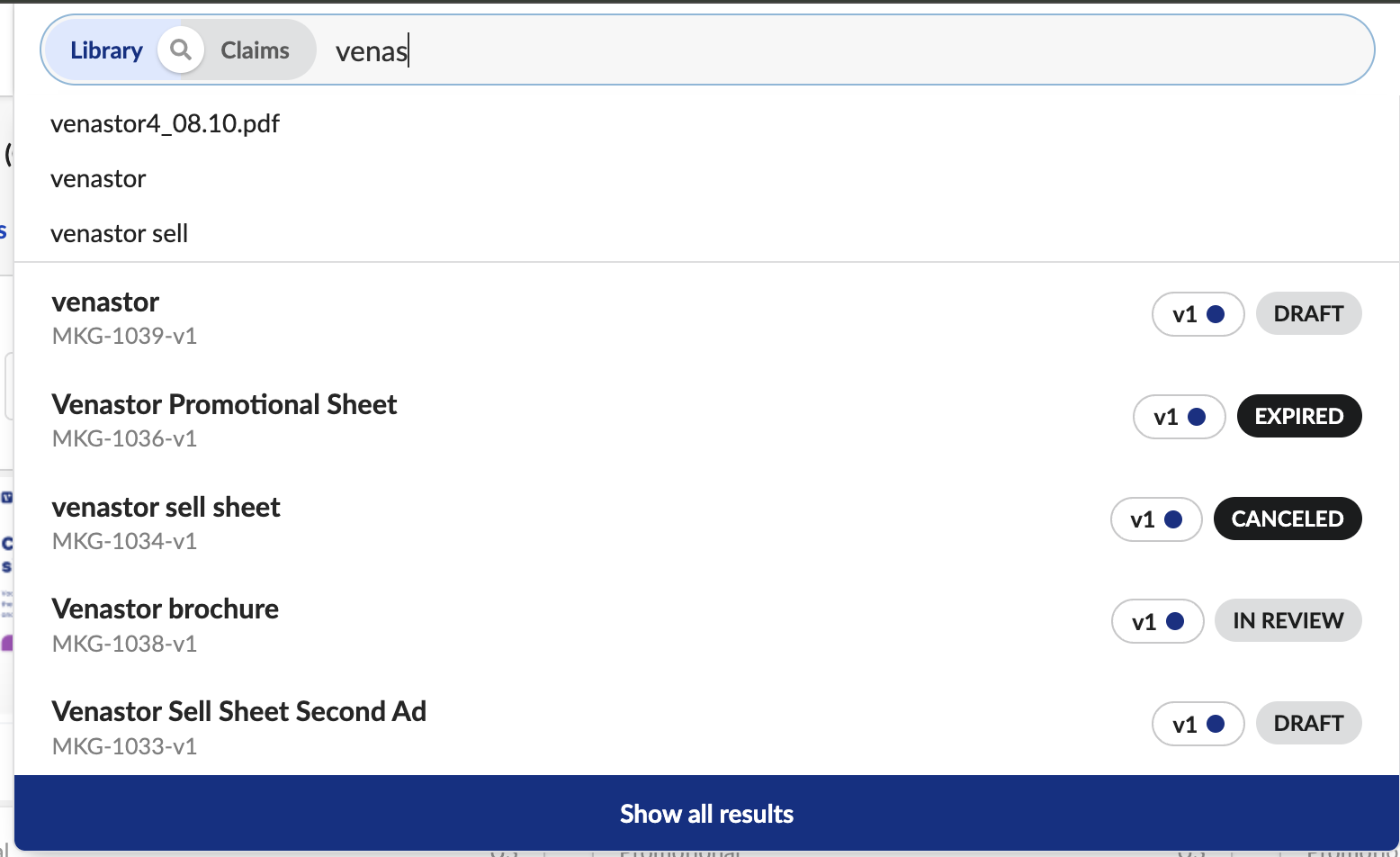Click the search field containing 'venas'
The width and height of the screenshot is (1400, 857).
[x=846, y=51]
